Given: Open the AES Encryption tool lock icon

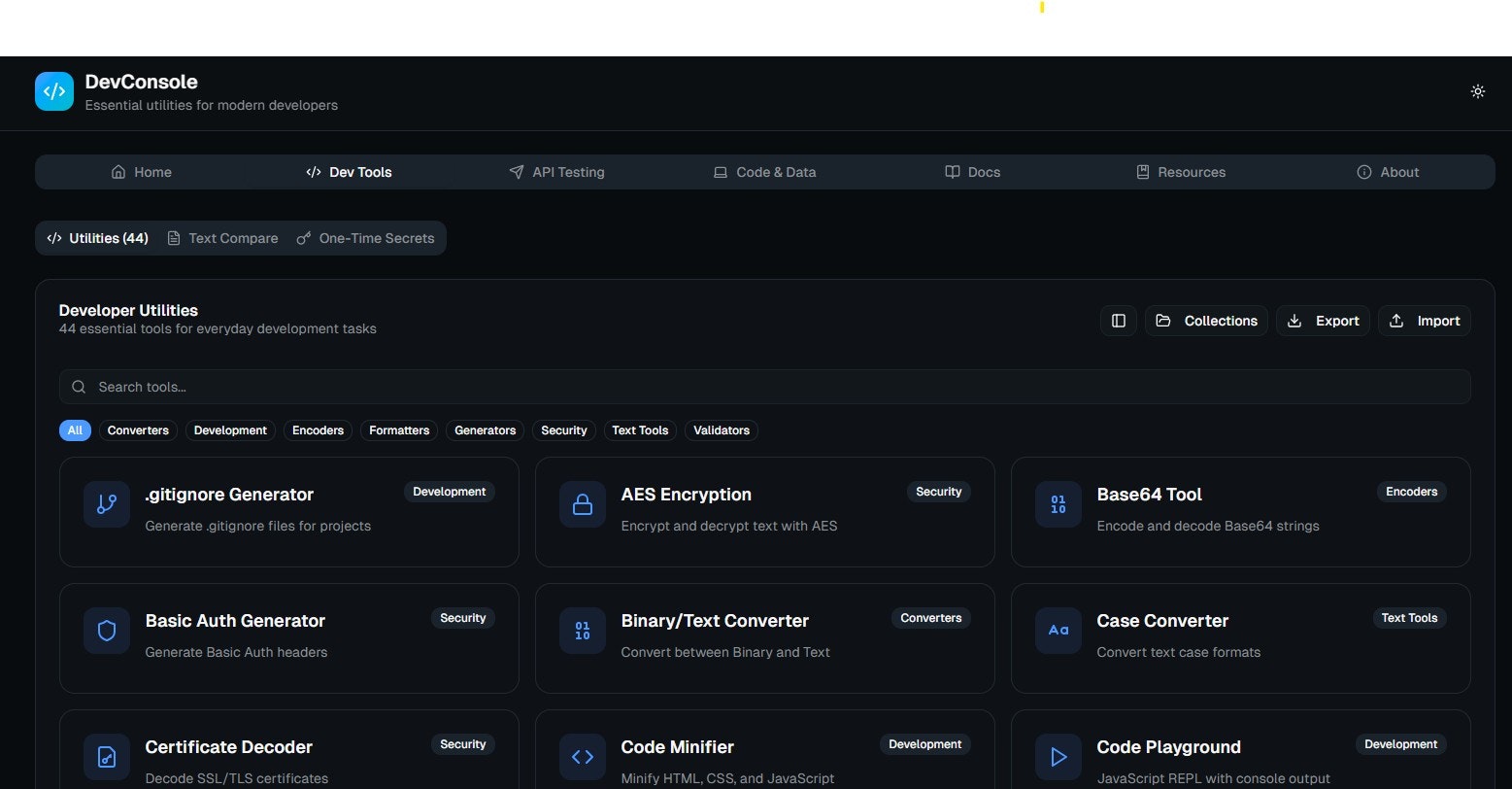Looking at the screenshot, I should coord(582,504).
